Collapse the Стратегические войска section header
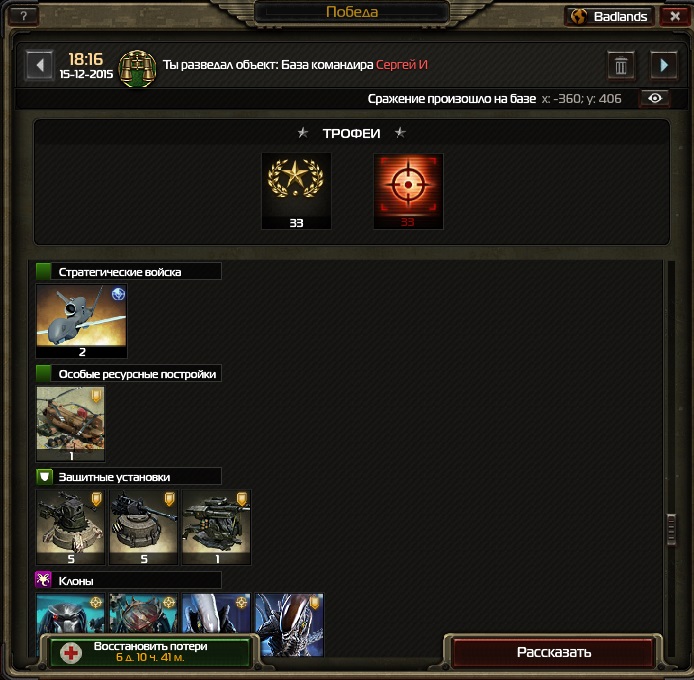This screenshot has width=694, height=680. 128,271
